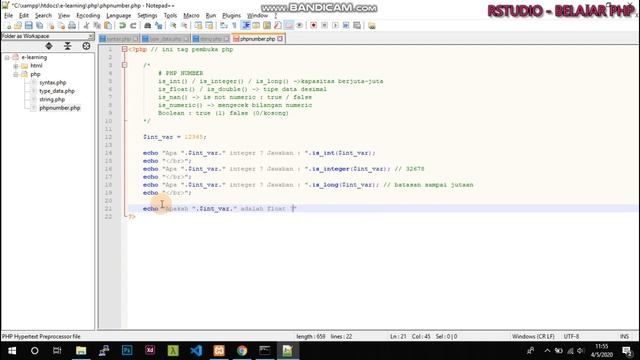Toggle Show All Characters pilcrow icon
Screen dimensions: 640x360
pos(235,26)
